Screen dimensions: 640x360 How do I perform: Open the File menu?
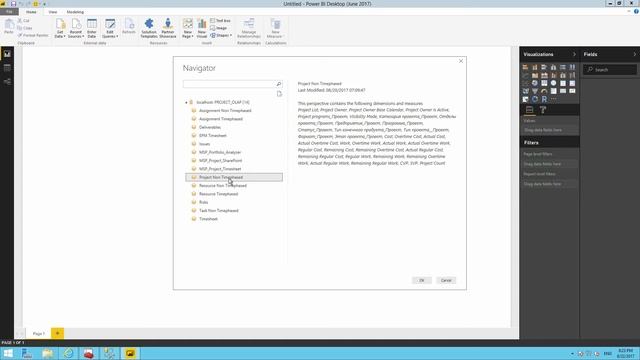point(9,12)
